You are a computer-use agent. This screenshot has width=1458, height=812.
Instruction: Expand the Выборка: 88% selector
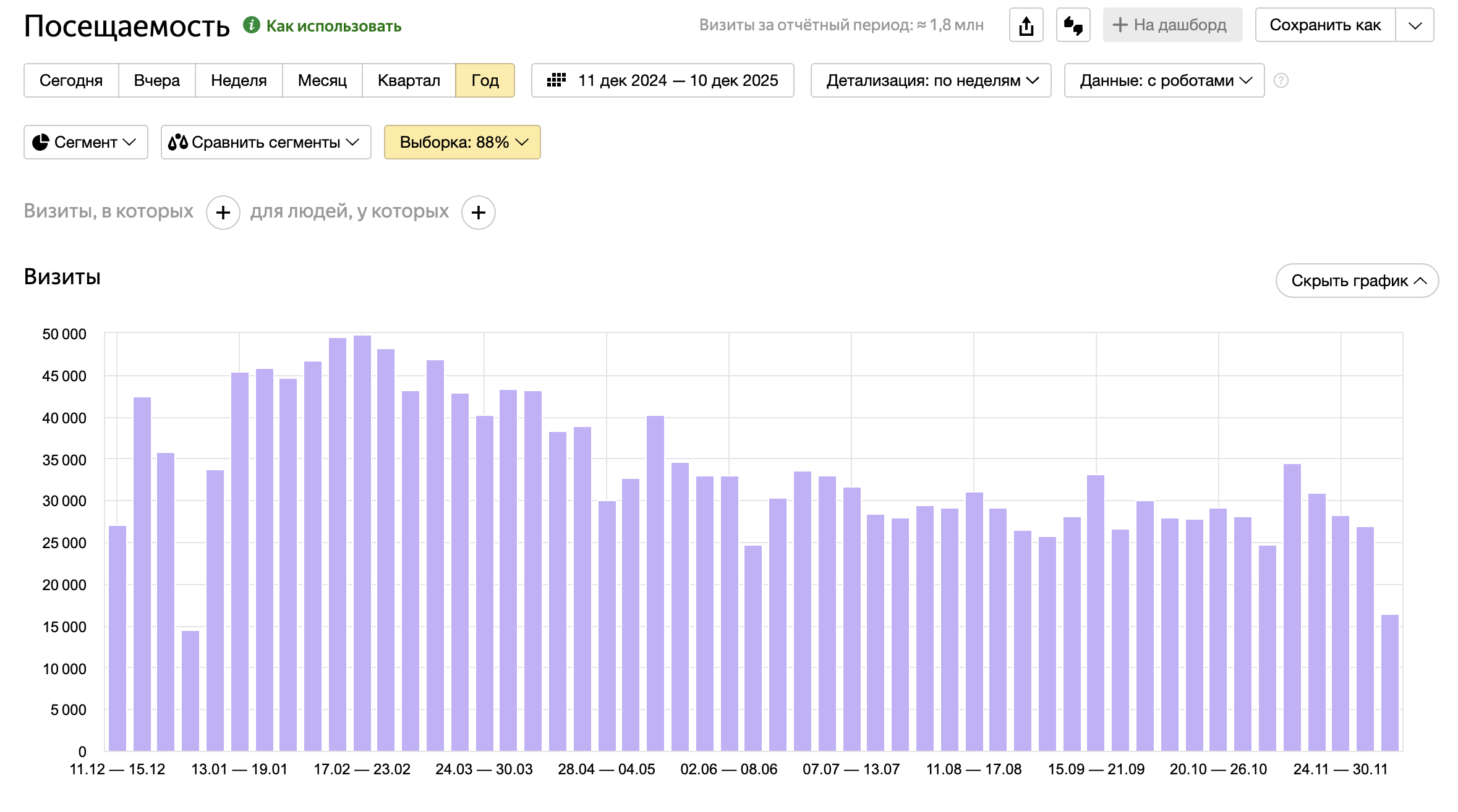462,142
